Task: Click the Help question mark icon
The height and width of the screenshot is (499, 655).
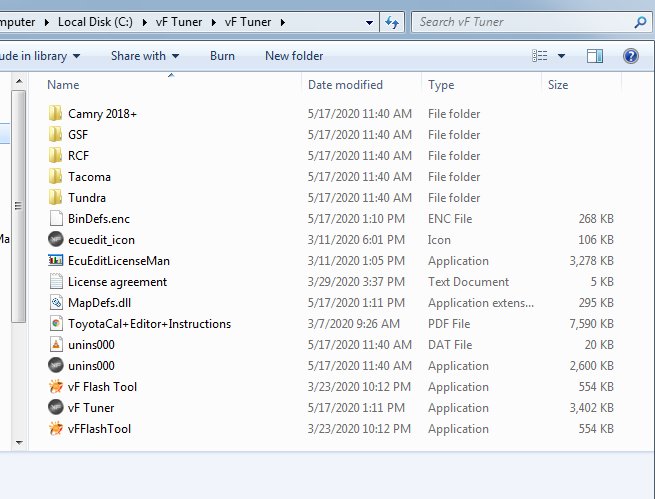Action: point(631,56)
